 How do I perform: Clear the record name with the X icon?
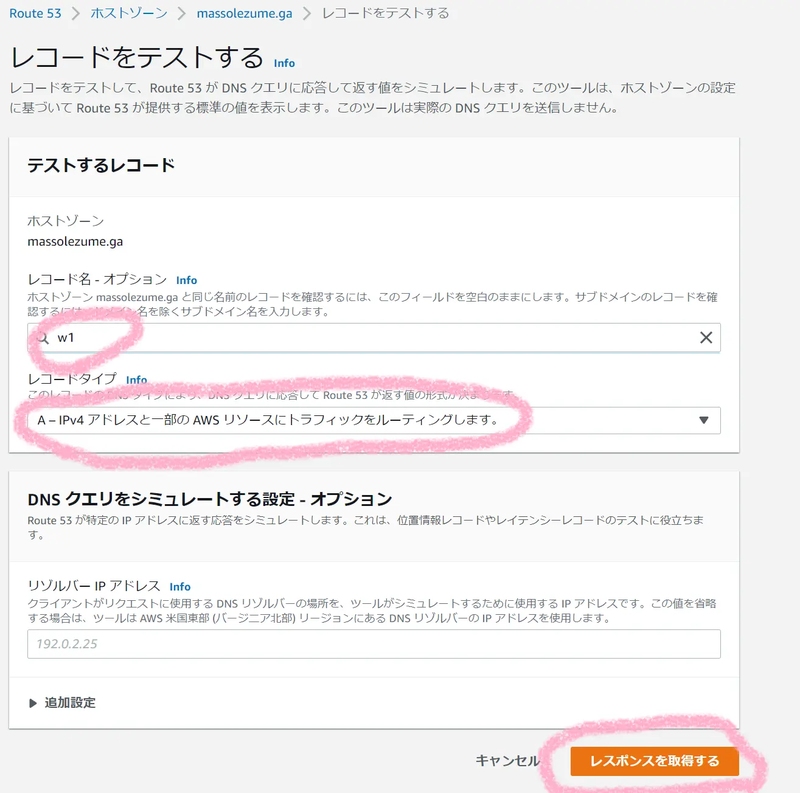pos(706,338)
